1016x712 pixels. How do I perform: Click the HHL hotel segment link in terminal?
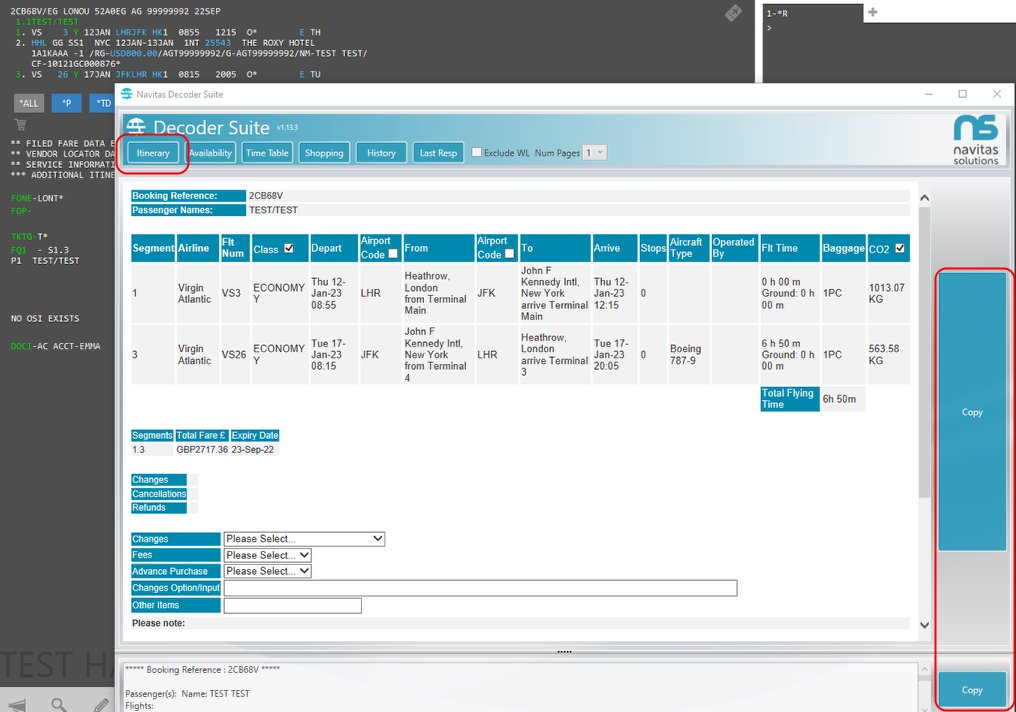pyautogui.click(x=39, y=43)
